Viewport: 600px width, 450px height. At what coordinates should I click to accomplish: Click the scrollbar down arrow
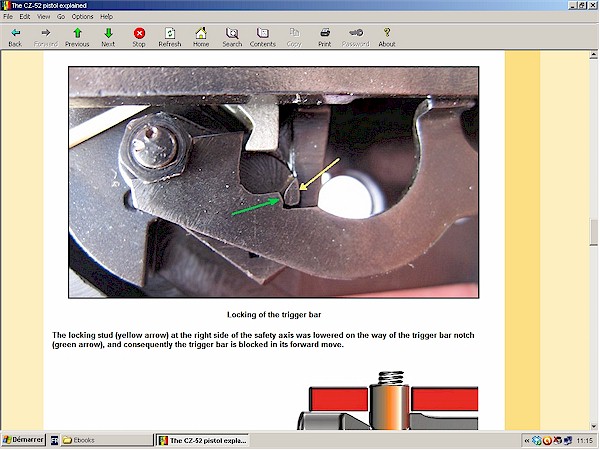[593, 426]
